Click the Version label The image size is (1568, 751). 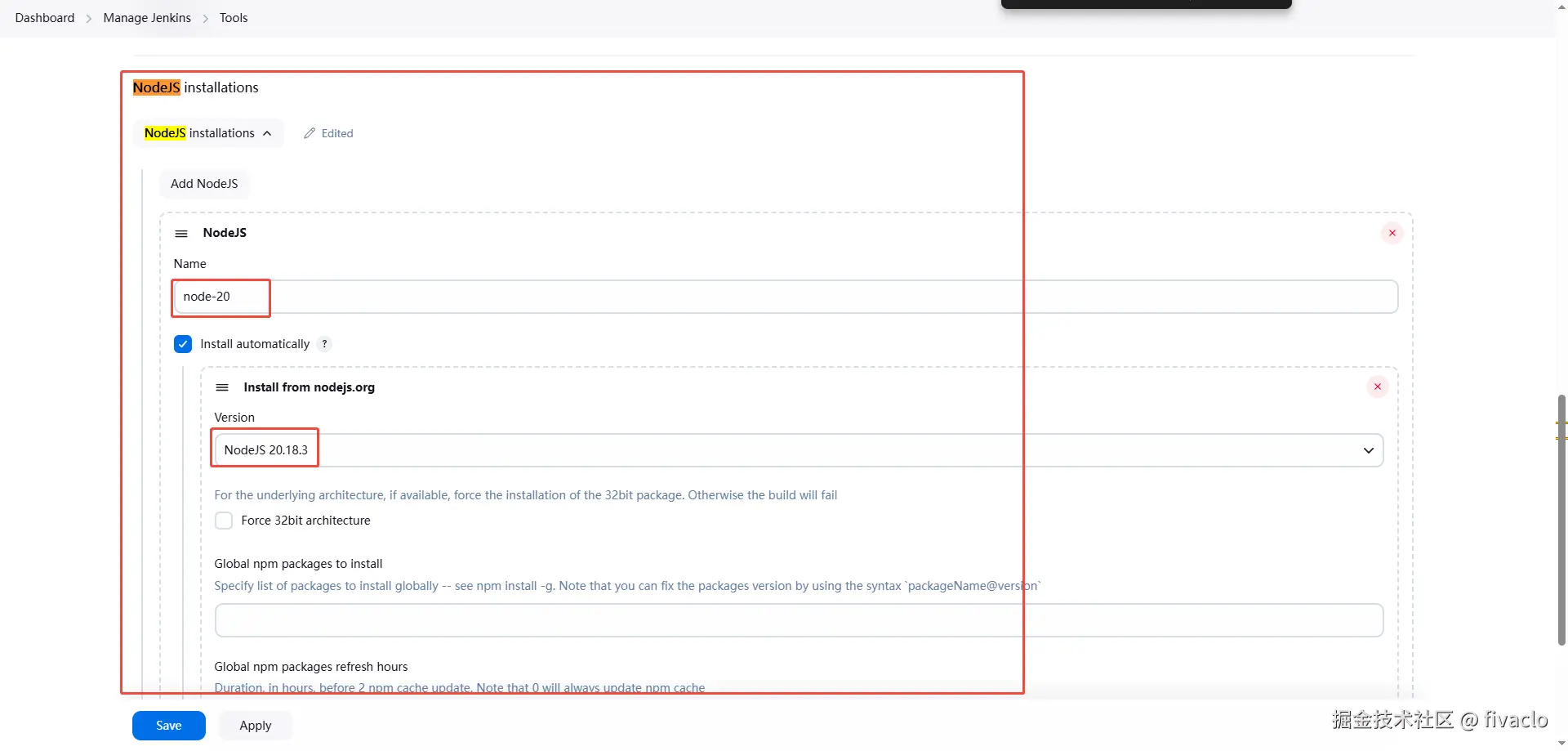click(234, 418)
